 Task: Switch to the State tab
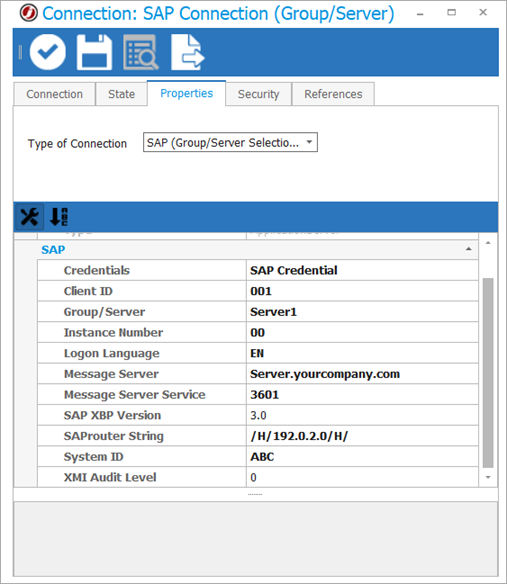[121, 94]
